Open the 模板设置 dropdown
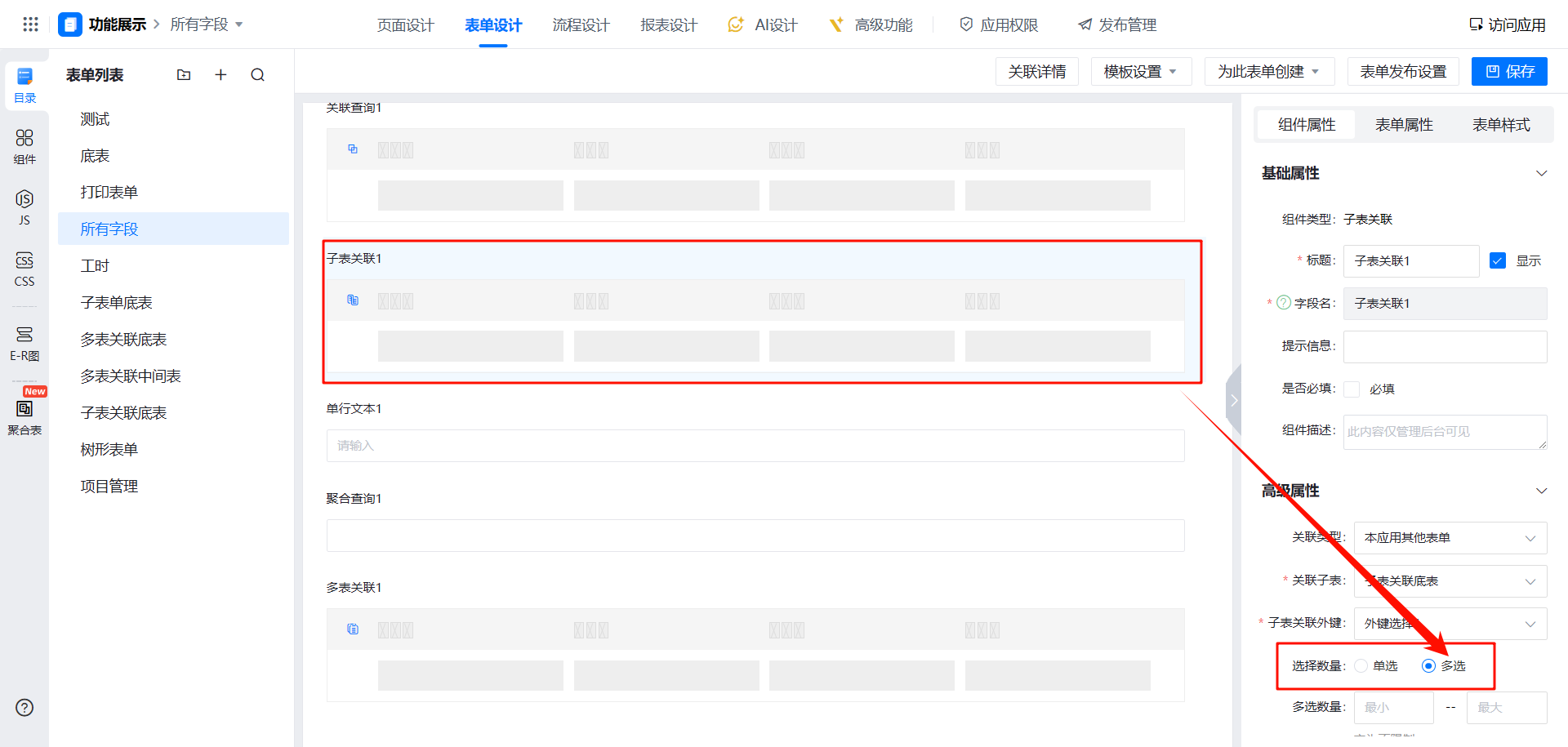Image resolution: width=1568 pixels, height=747 pixels. (1140, 72)
